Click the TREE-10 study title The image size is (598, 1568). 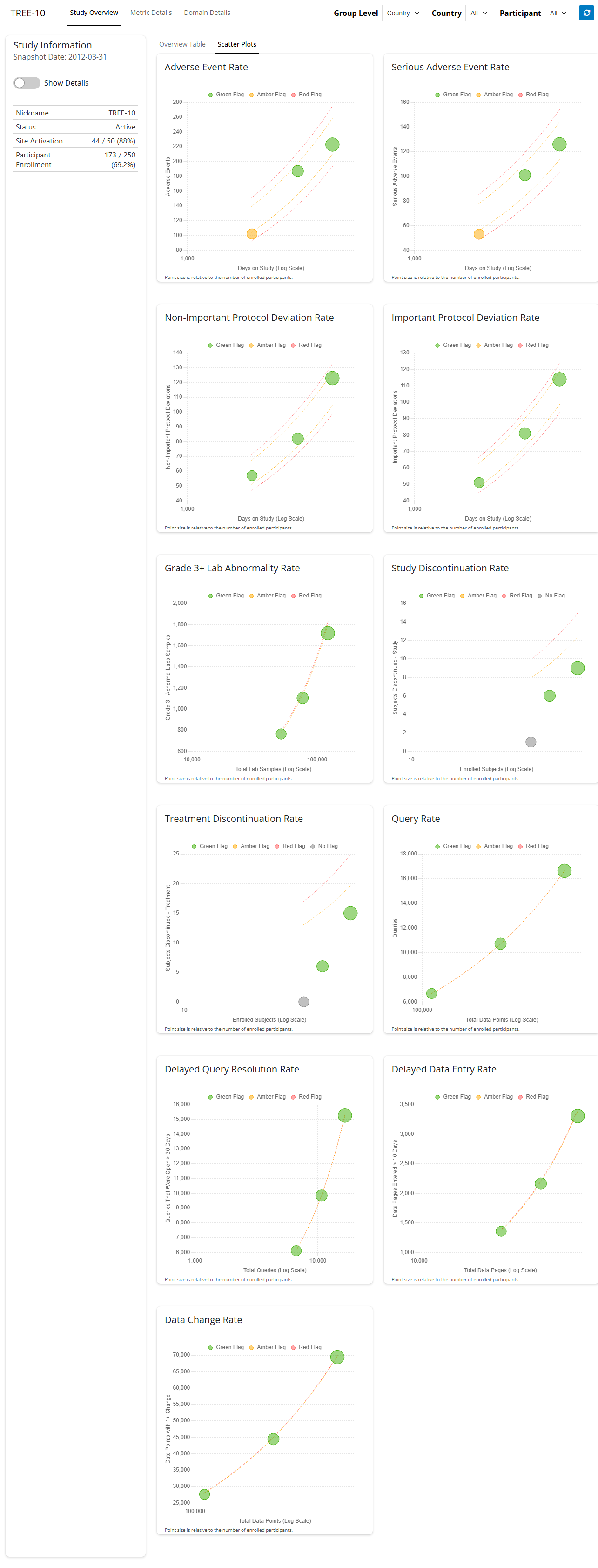pos(28,13)
